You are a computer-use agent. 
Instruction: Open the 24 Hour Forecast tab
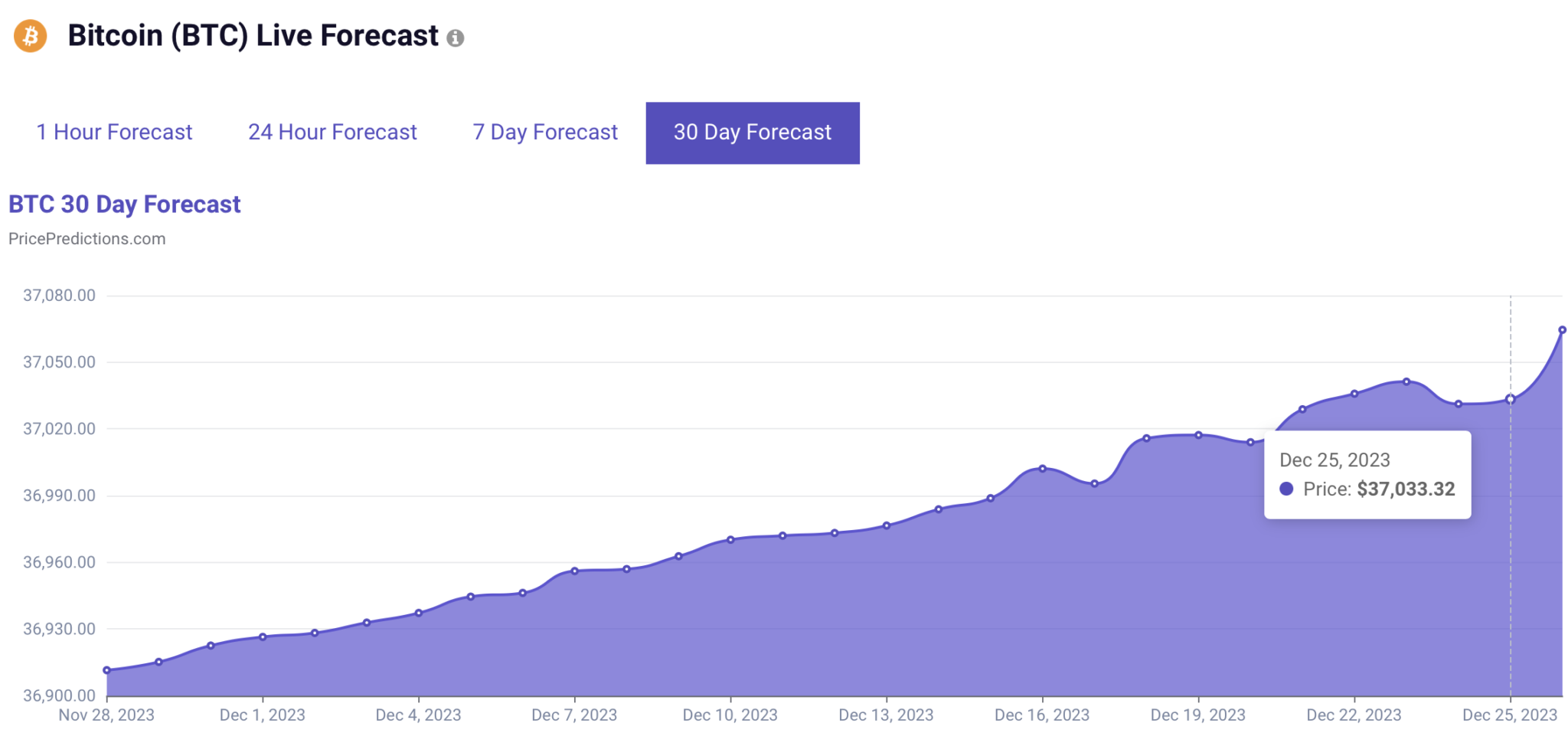tap(332, 133)
